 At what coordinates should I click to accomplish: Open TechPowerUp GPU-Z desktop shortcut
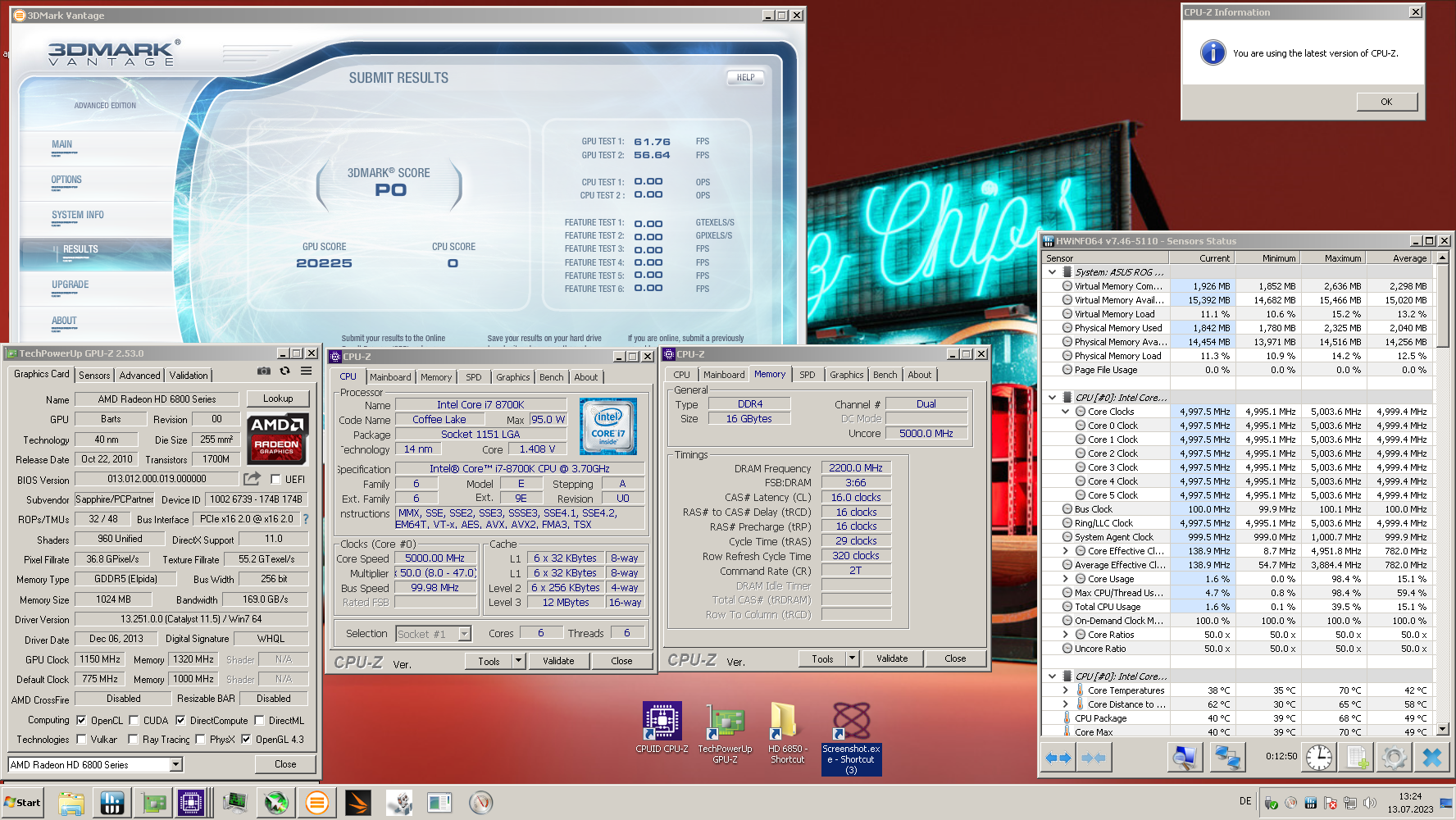tap(726, 734)
